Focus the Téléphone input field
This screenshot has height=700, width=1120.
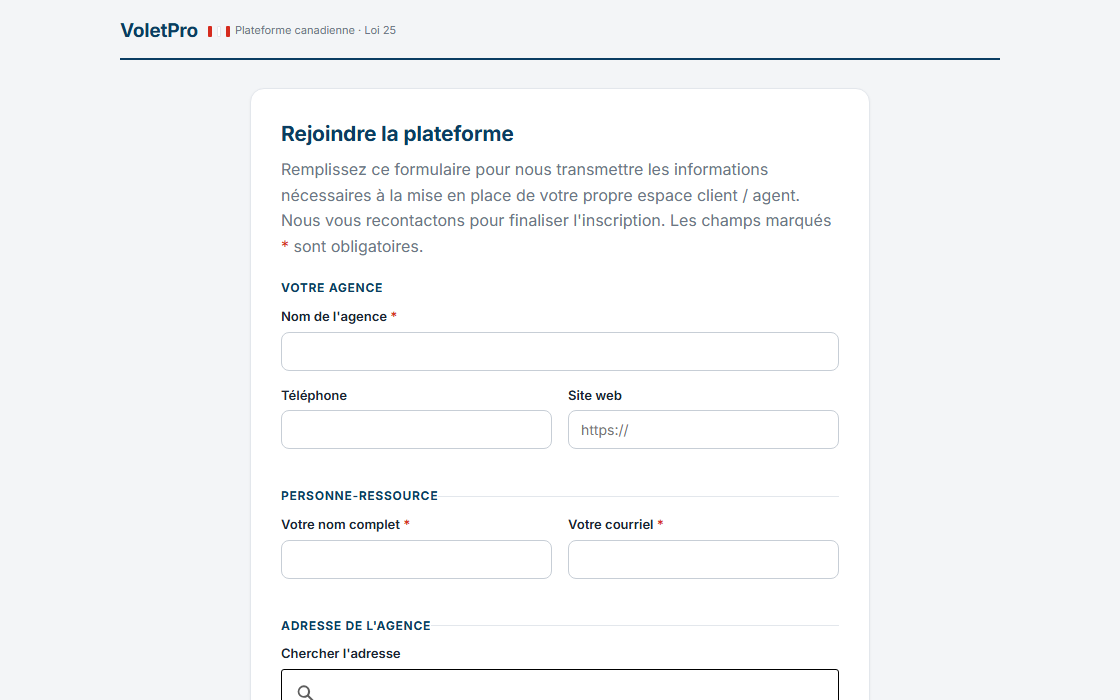(x=416, y=429)
